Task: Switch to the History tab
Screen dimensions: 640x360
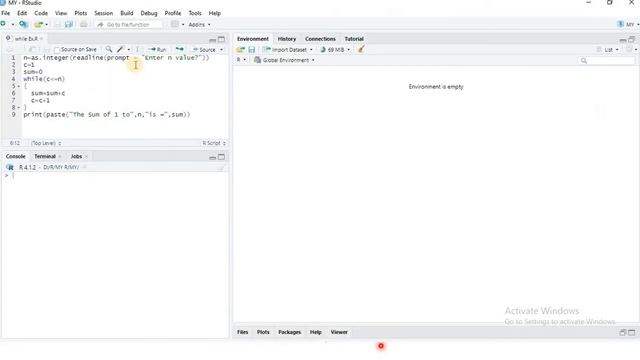Action: 287,39
